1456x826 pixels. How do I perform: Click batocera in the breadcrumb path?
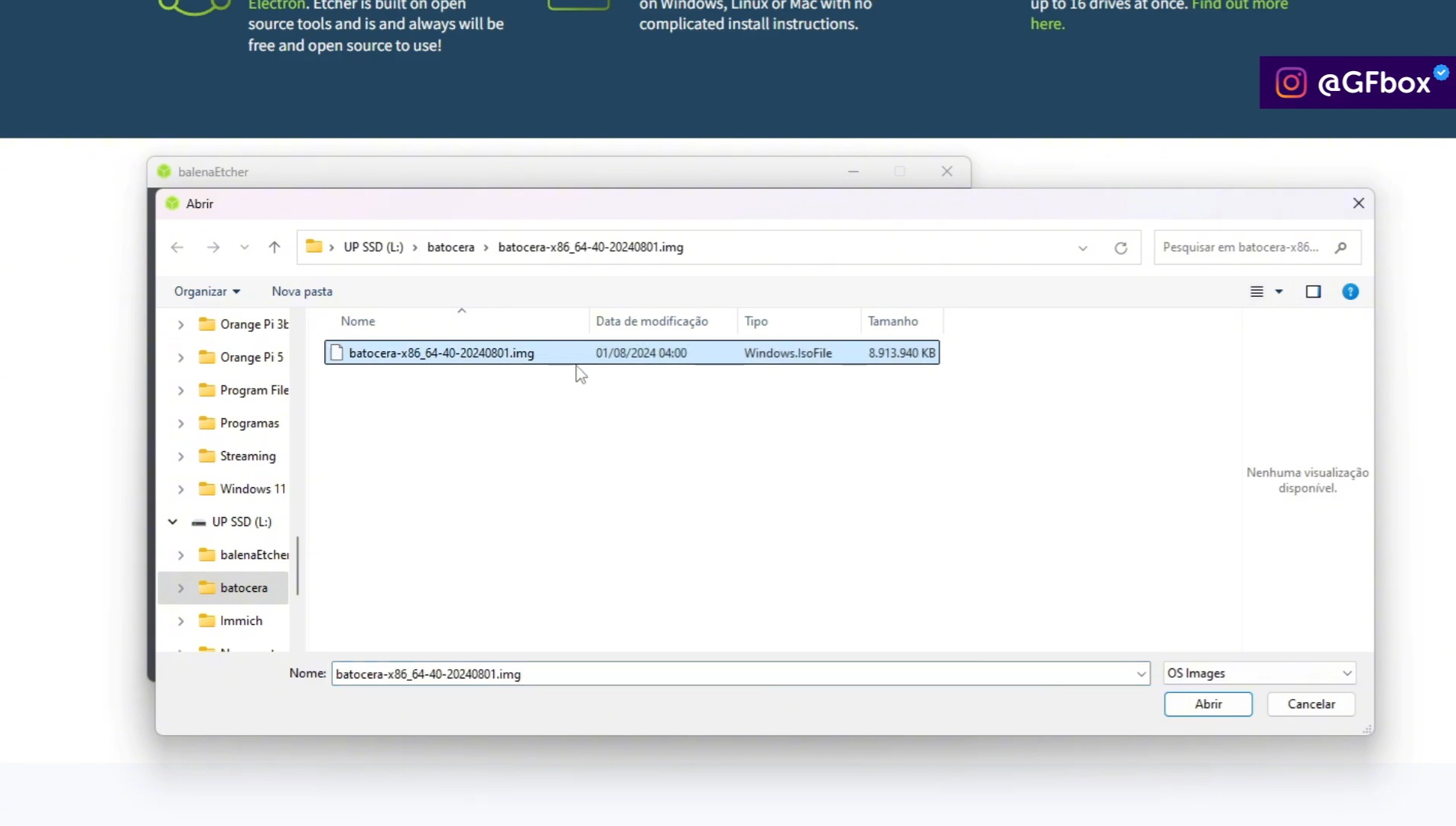click(450, 247)
